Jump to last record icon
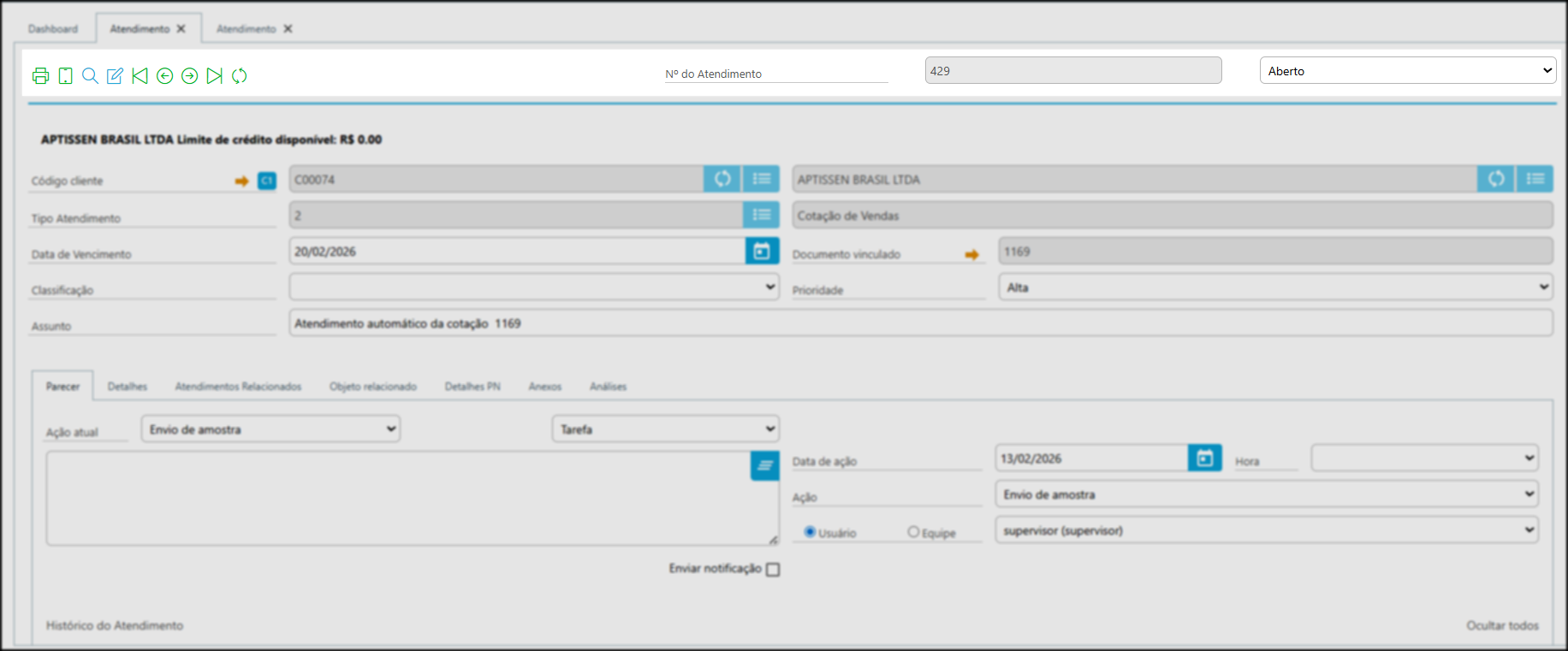 tap(214, 76)
